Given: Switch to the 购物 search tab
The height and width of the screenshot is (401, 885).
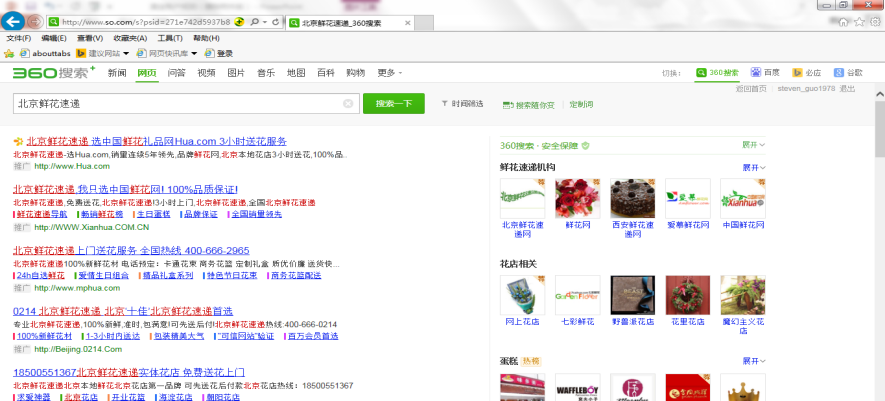Looking at the screenshot, I should click(x=356, y=73).
